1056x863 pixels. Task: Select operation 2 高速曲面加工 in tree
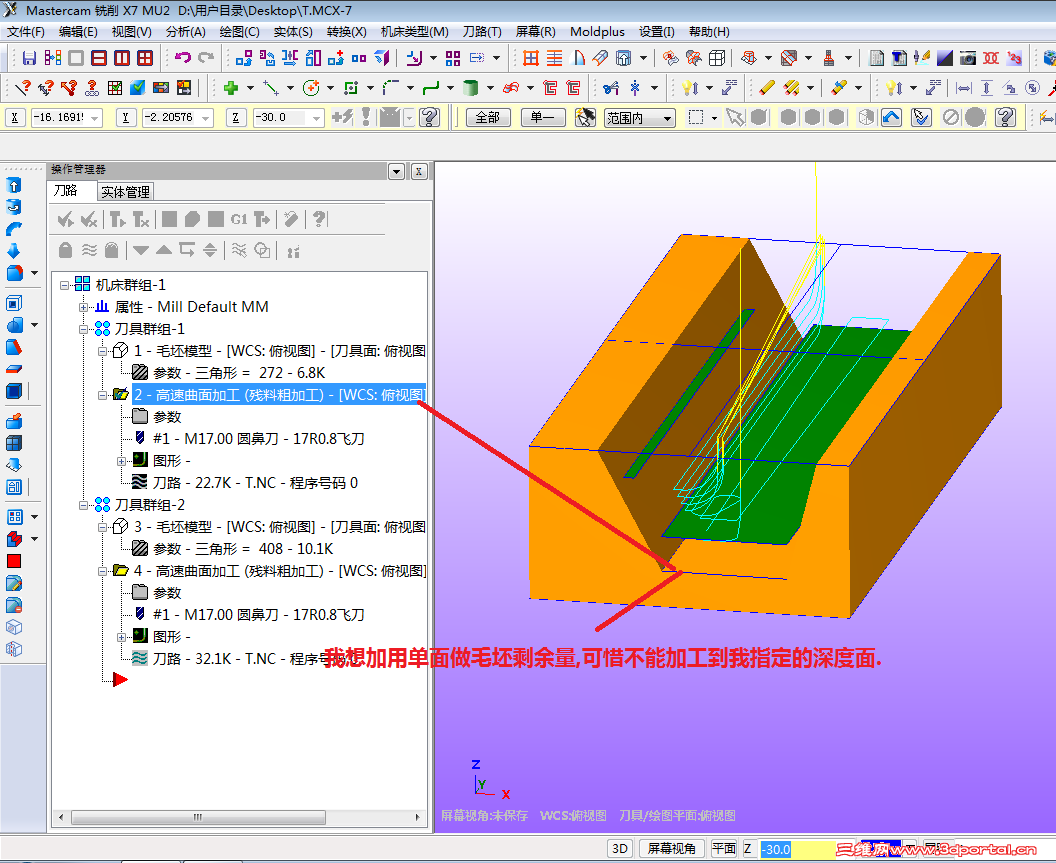click(x=279, y=395)
